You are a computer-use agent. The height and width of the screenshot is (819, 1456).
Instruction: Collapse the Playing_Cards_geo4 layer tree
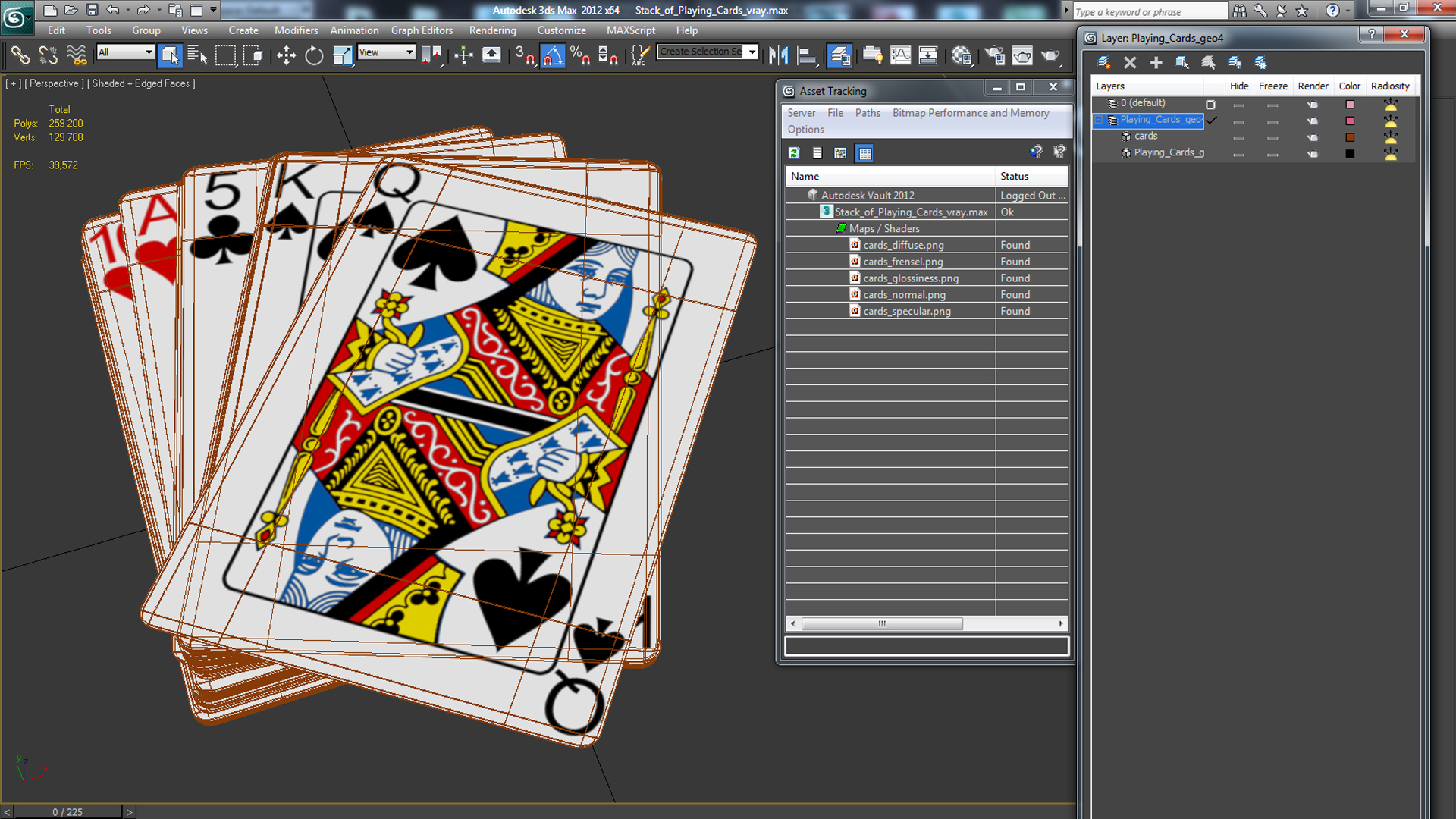click(x=1098, y=120)
